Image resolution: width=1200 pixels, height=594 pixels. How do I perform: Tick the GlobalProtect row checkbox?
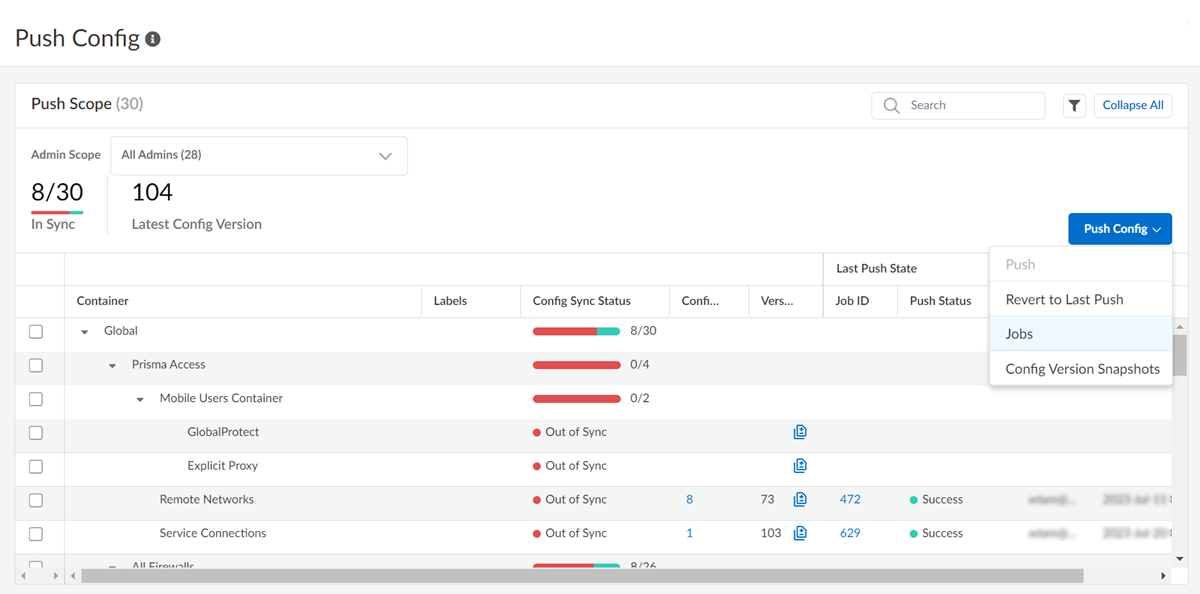[36, 433]
